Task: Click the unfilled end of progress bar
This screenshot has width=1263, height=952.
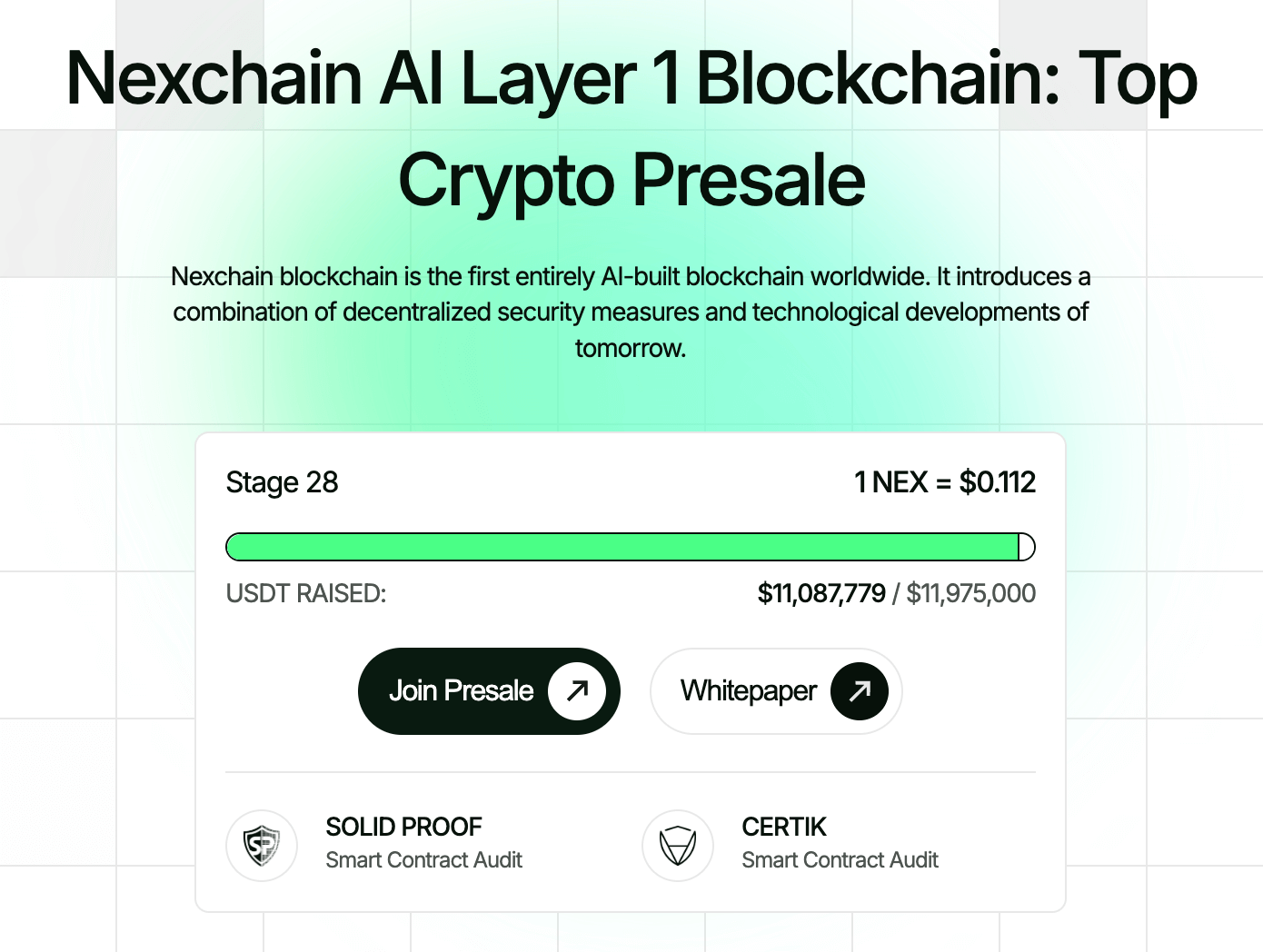Action: coord(1027,547)
